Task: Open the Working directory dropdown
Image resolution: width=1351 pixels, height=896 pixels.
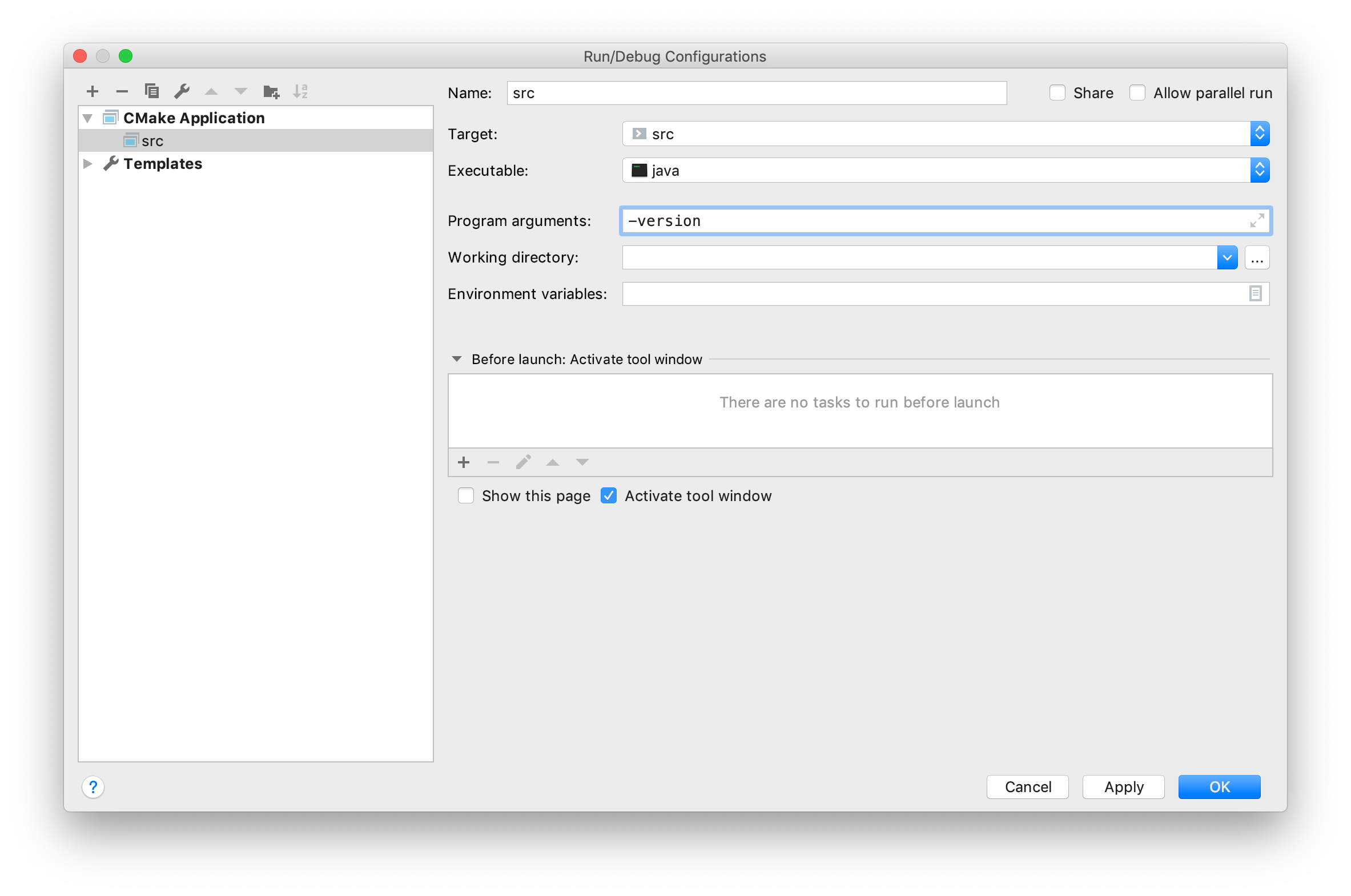Action: (1227, 257)
